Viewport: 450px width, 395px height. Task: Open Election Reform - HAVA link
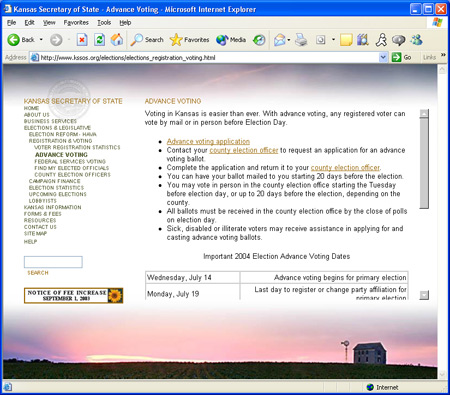pyautogui.click(x=63, y=134)
